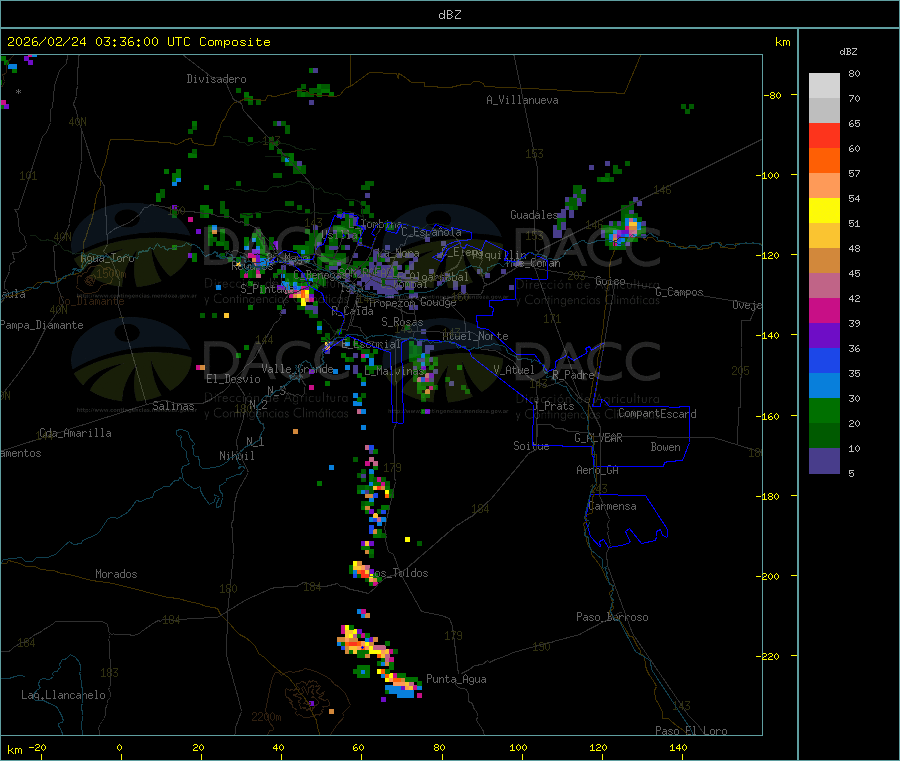Click the S_Rosas label

tap(402, 322)
